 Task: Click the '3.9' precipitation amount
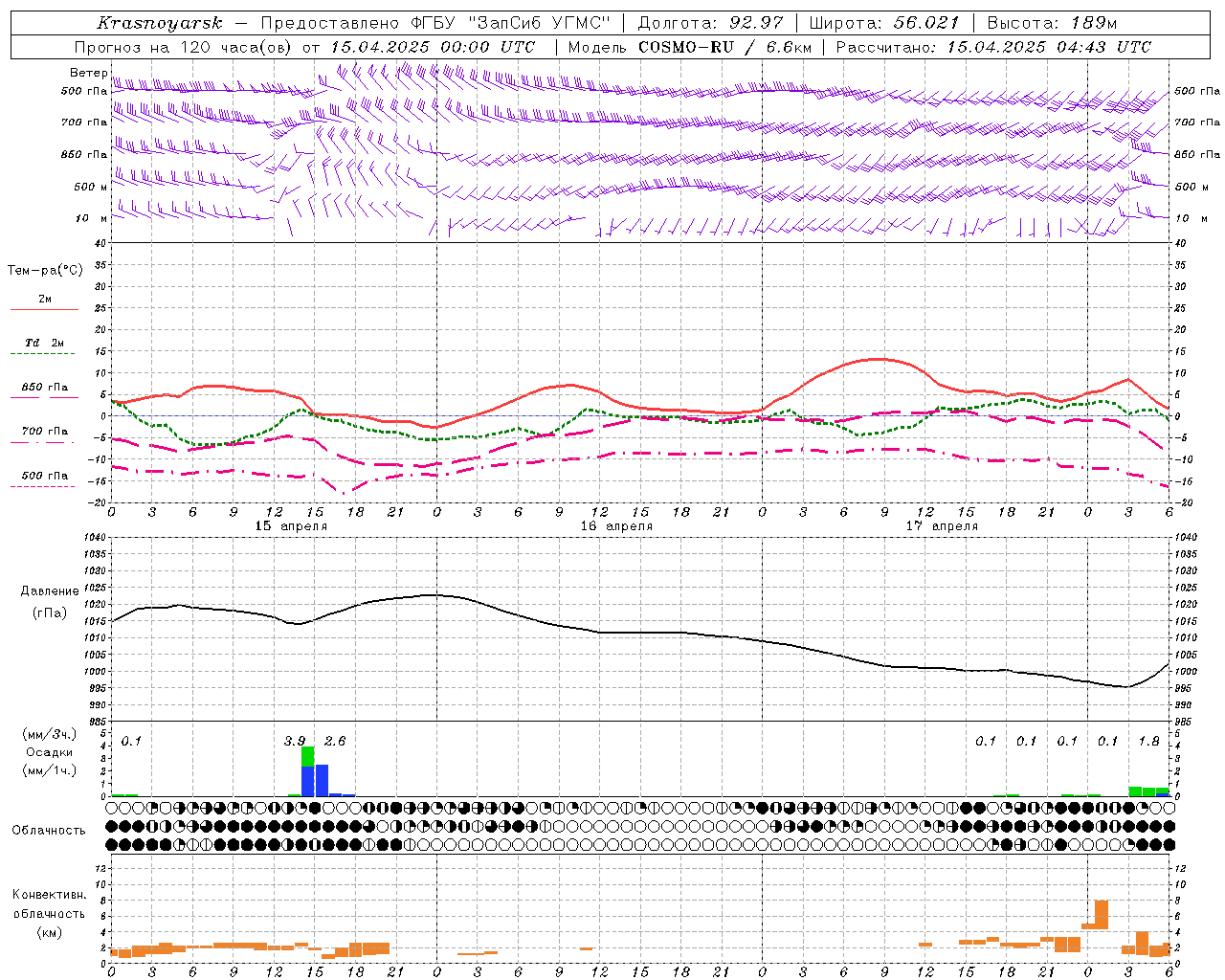click(295, 741)
